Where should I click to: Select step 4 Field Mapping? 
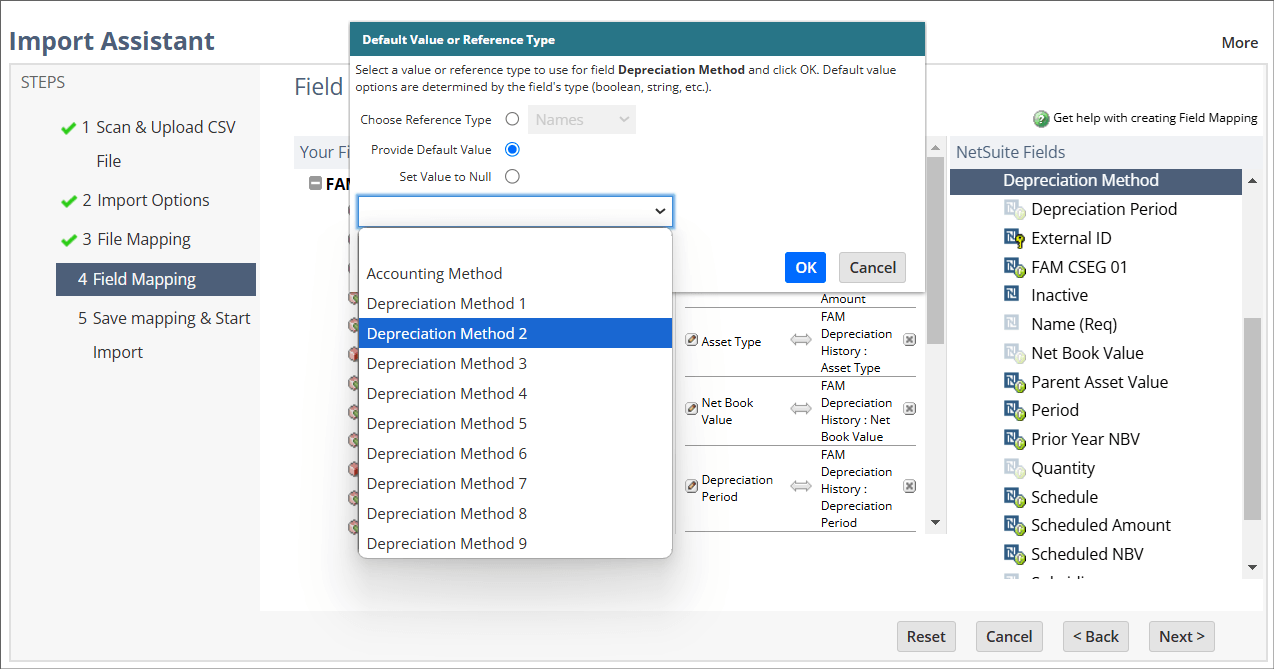[156, 279]
